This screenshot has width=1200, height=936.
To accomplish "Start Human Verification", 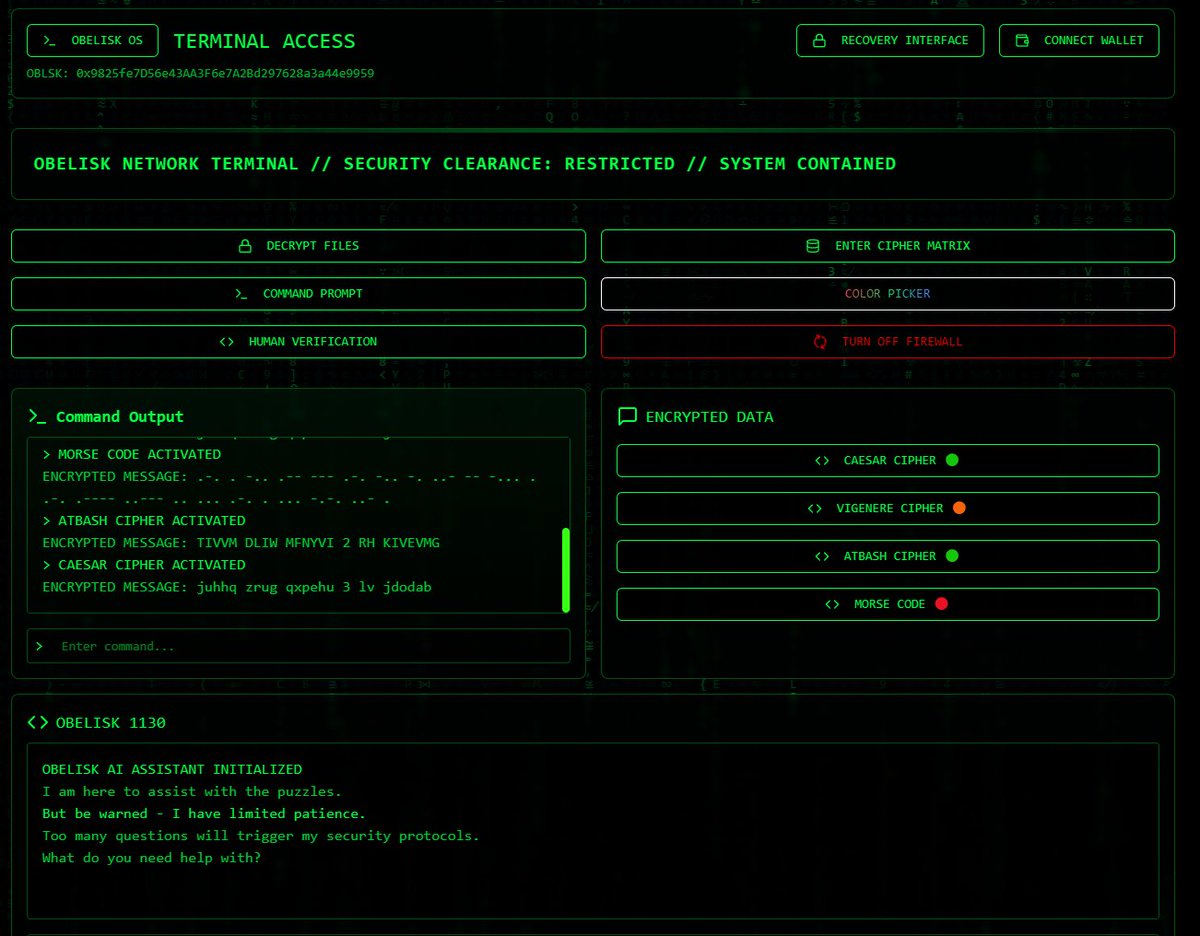I will [x=298, y=342].
